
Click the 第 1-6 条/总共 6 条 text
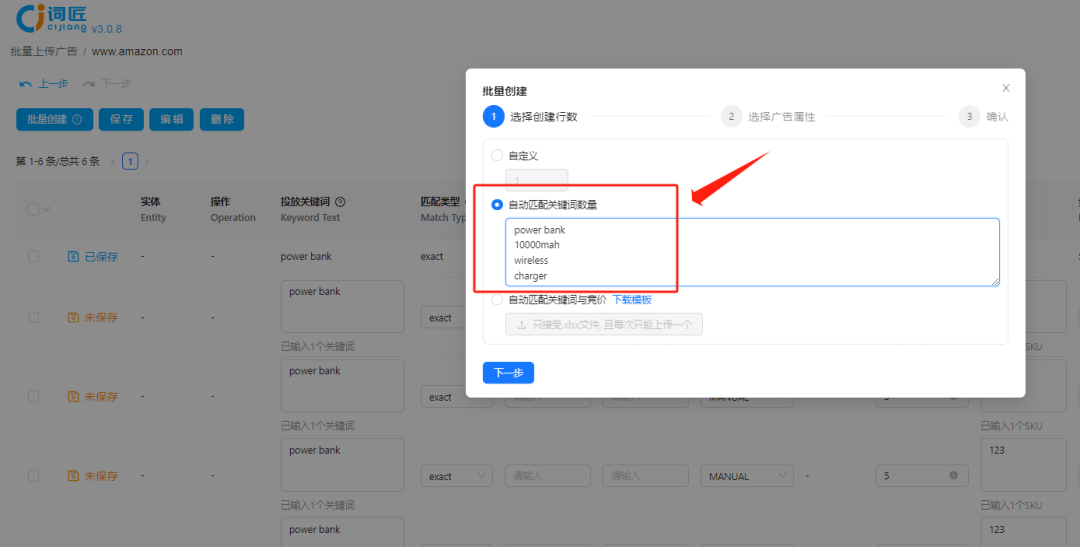click(x=58, y=162)
